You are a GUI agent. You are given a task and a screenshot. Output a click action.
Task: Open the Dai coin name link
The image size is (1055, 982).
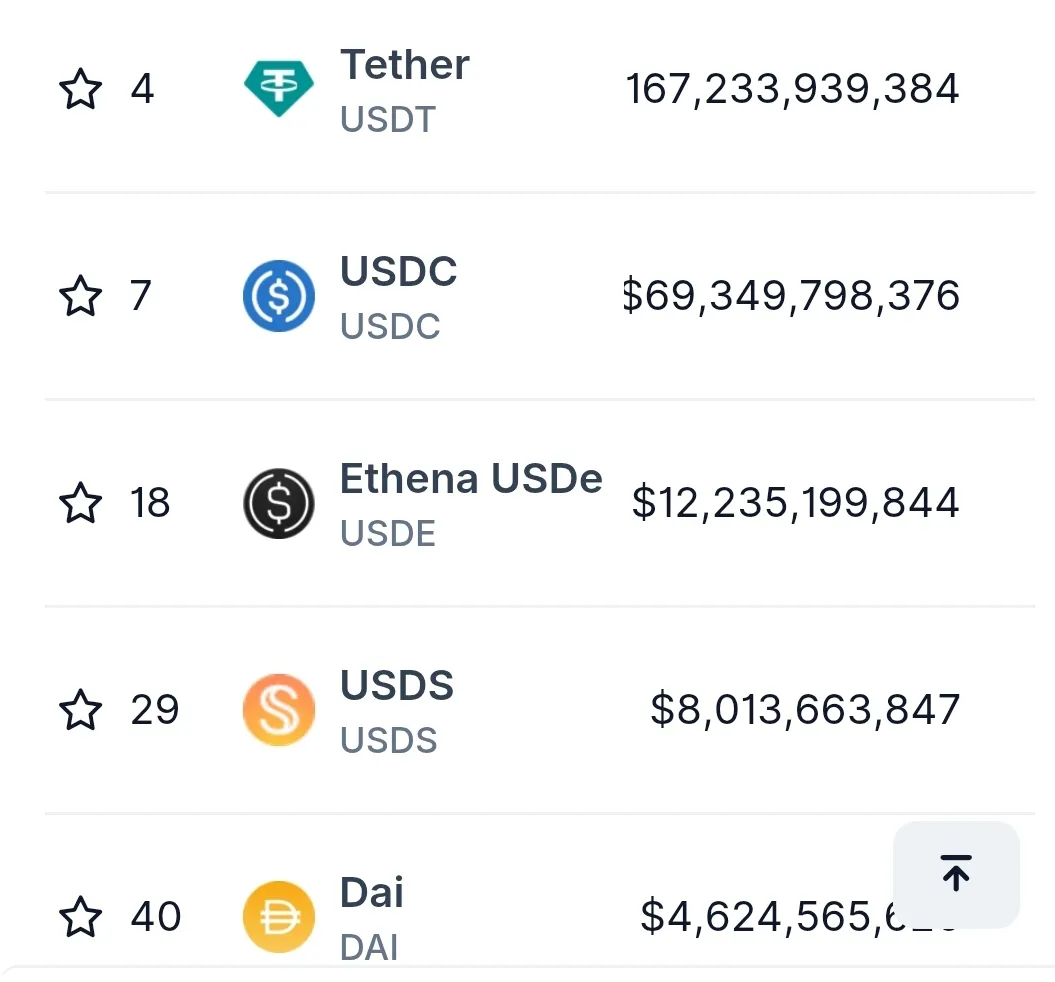pyautogui.click(x=372, y=893)
